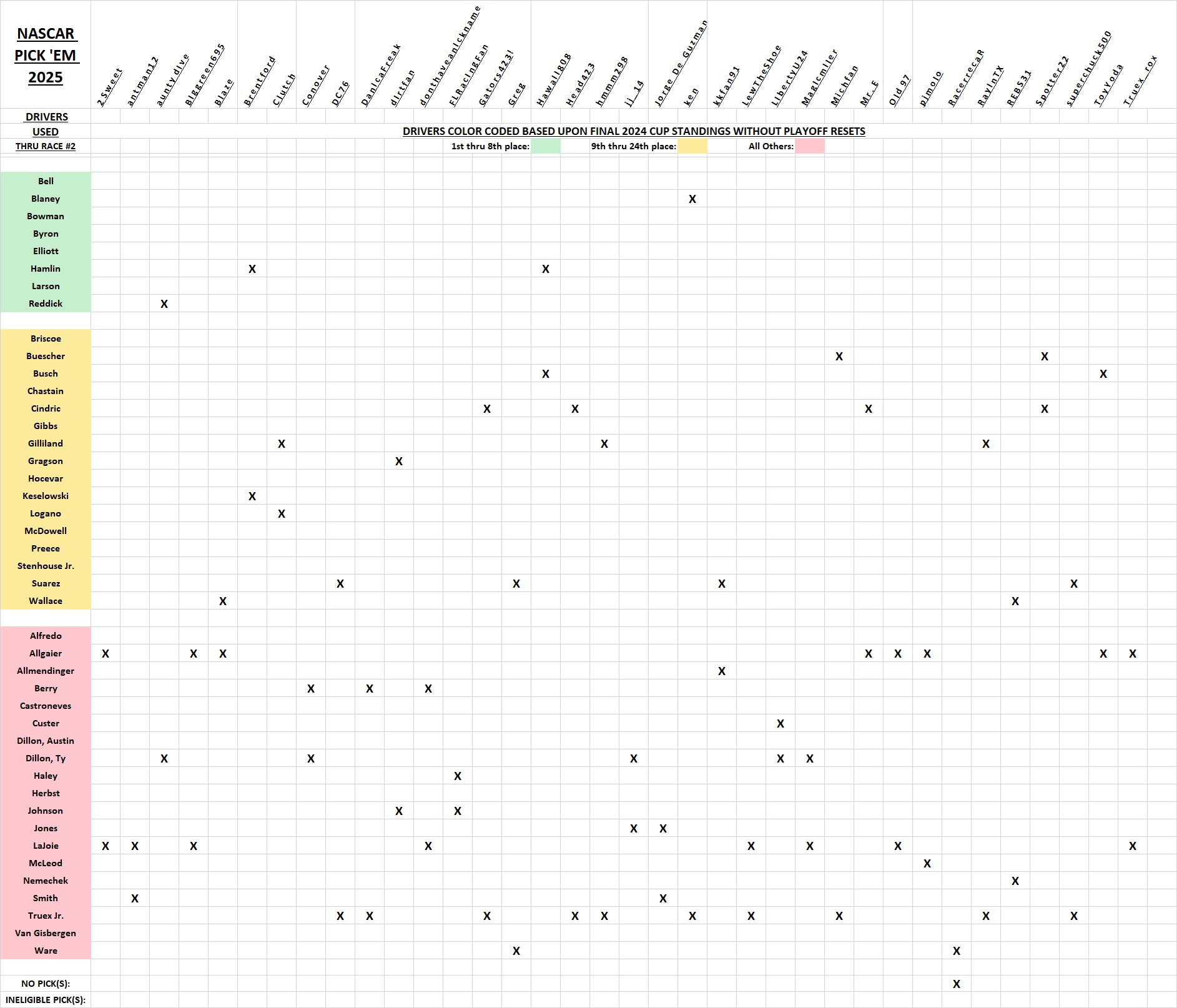Click the Ware driver row label
1177x1008 pixels.
pos(46,951)
